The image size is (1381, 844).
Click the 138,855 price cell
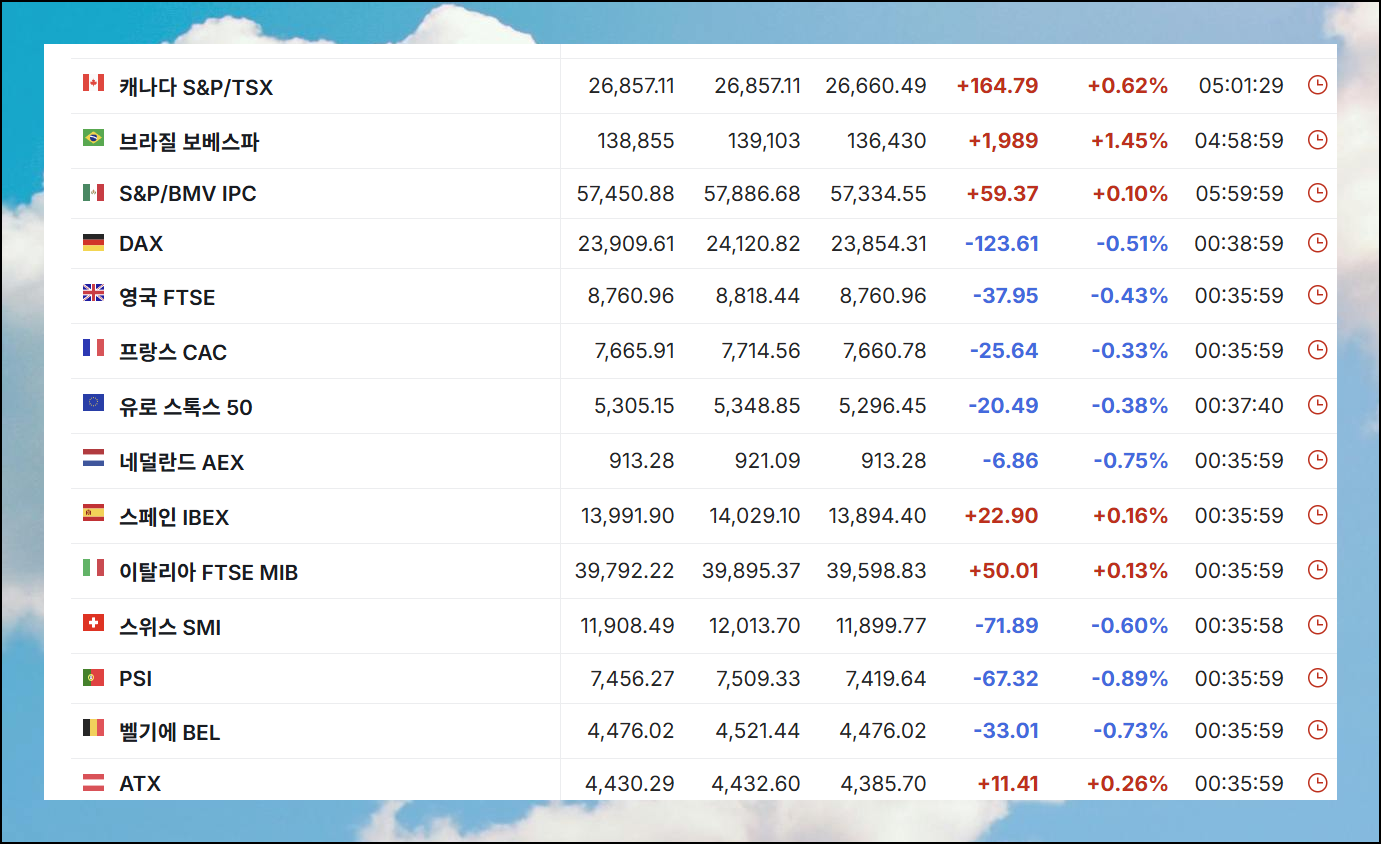636,141
